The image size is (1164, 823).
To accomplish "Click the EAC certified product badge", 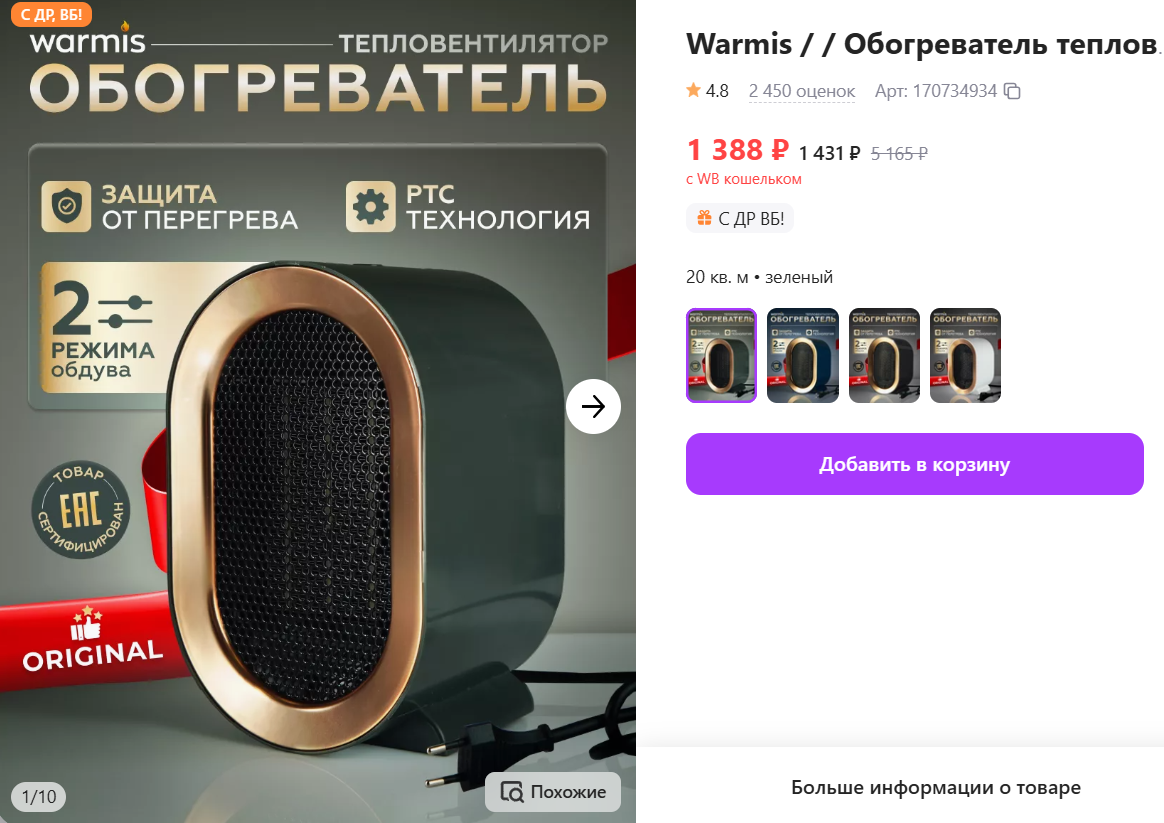I will [x=80, y=510].
